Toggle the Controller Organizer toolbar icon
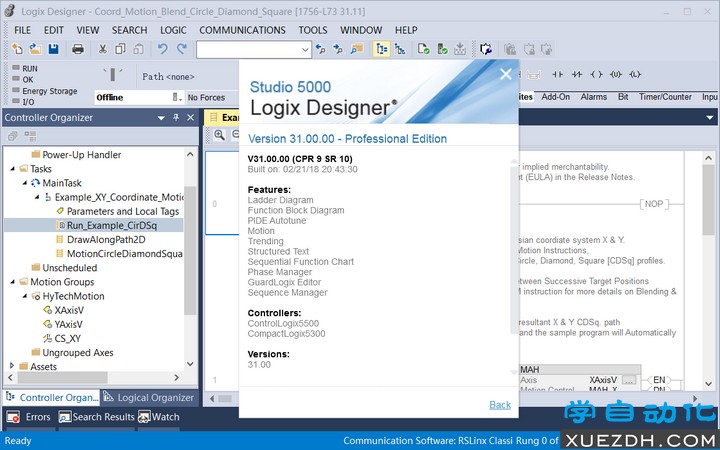Viewport: 720px width, 450px height. [x=382, y=49]
